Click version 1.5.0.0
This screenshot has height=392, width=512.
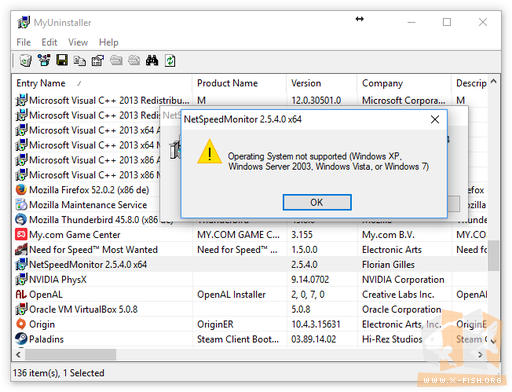304,250
